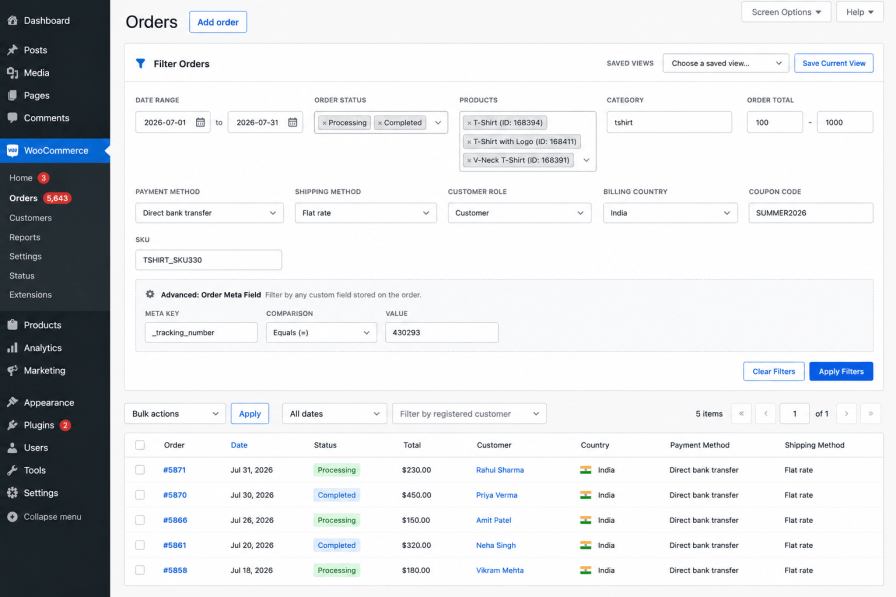Click Save Current View button
Screen dimensions: 896x597
click(834, 63)
